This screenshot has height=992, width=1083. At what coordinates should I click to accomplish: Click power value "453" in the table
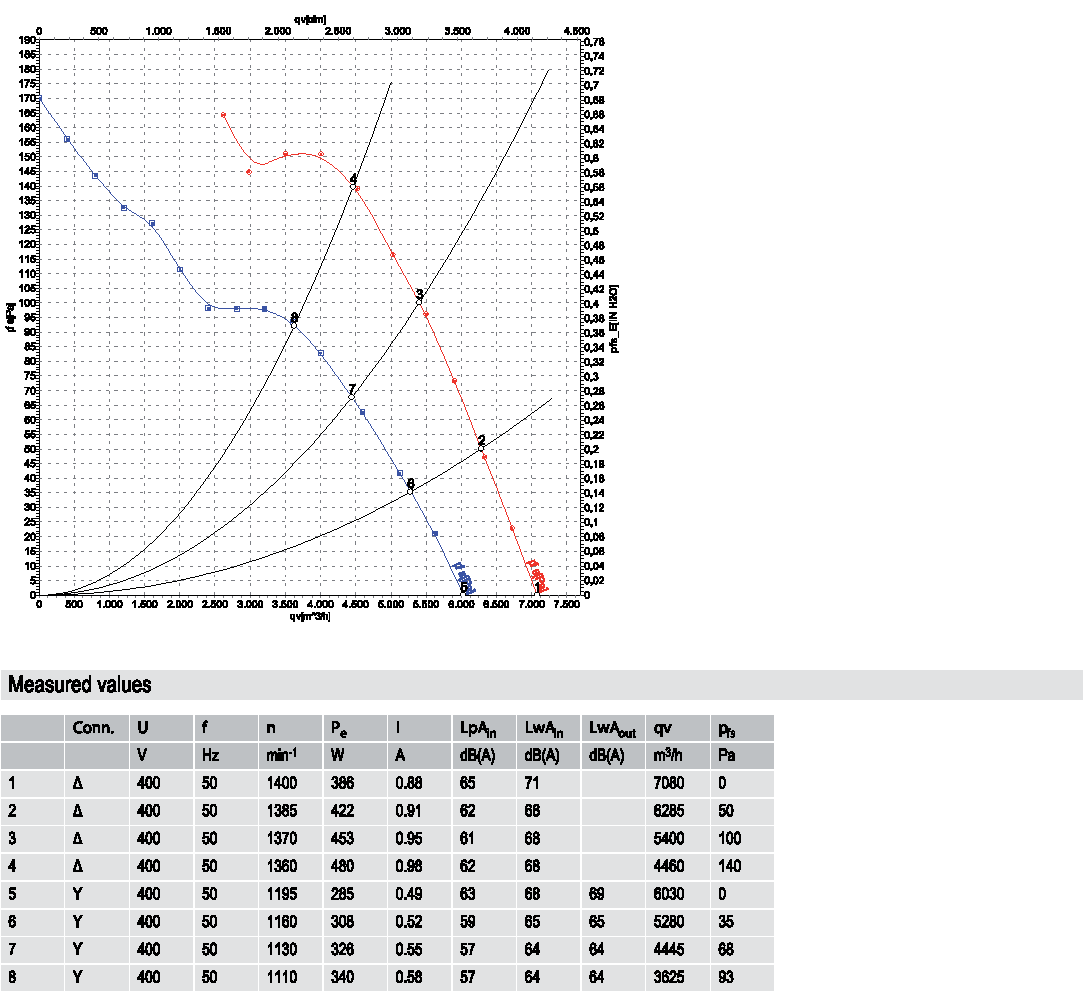click(342, 838)
